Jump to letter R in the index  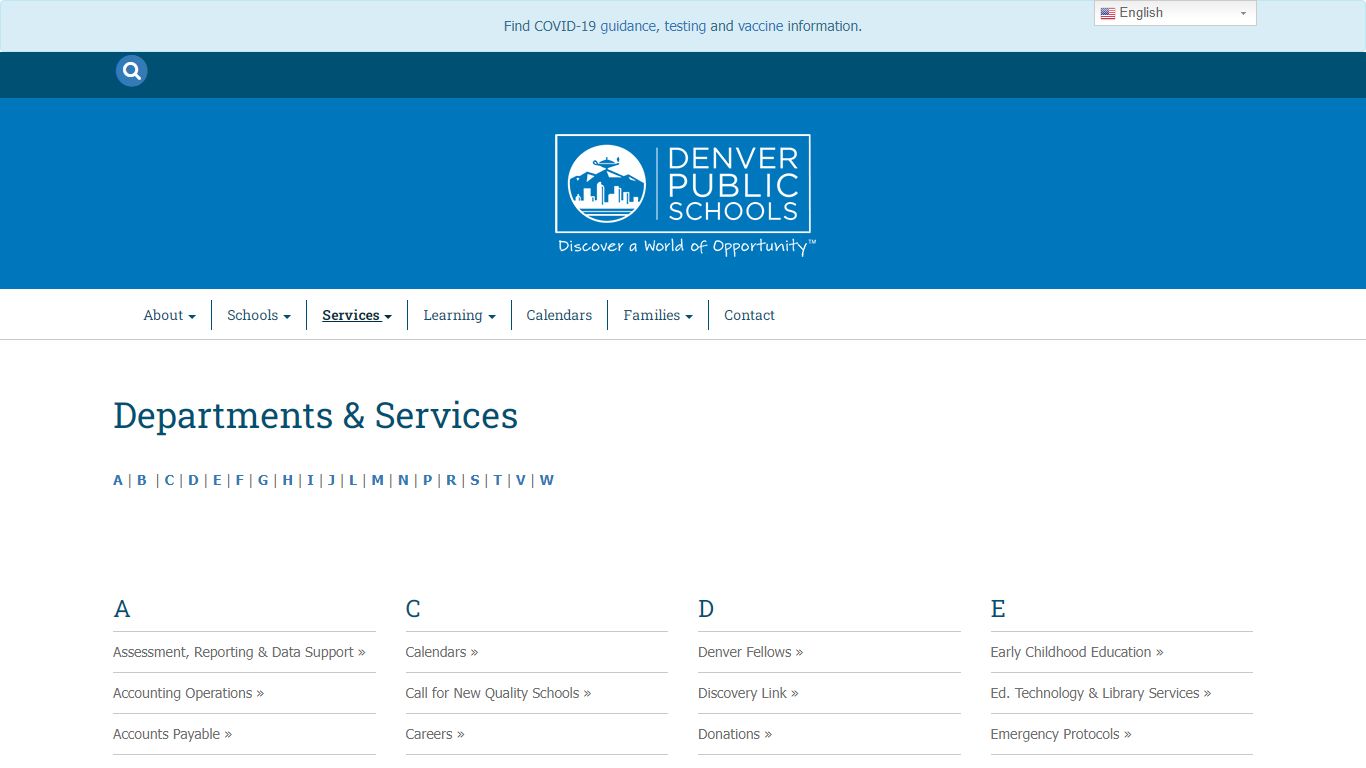tap(451, 480)
